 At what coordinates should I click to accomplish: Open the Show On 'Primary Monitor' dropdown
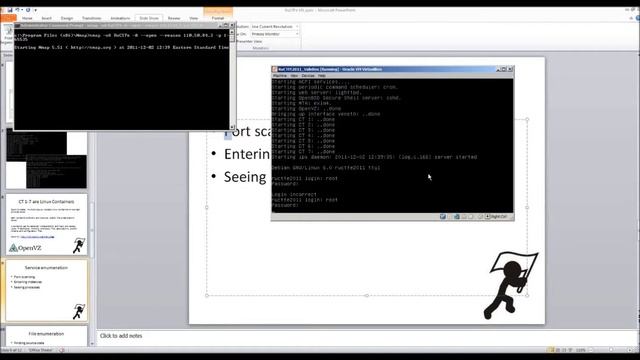[275, 34]
